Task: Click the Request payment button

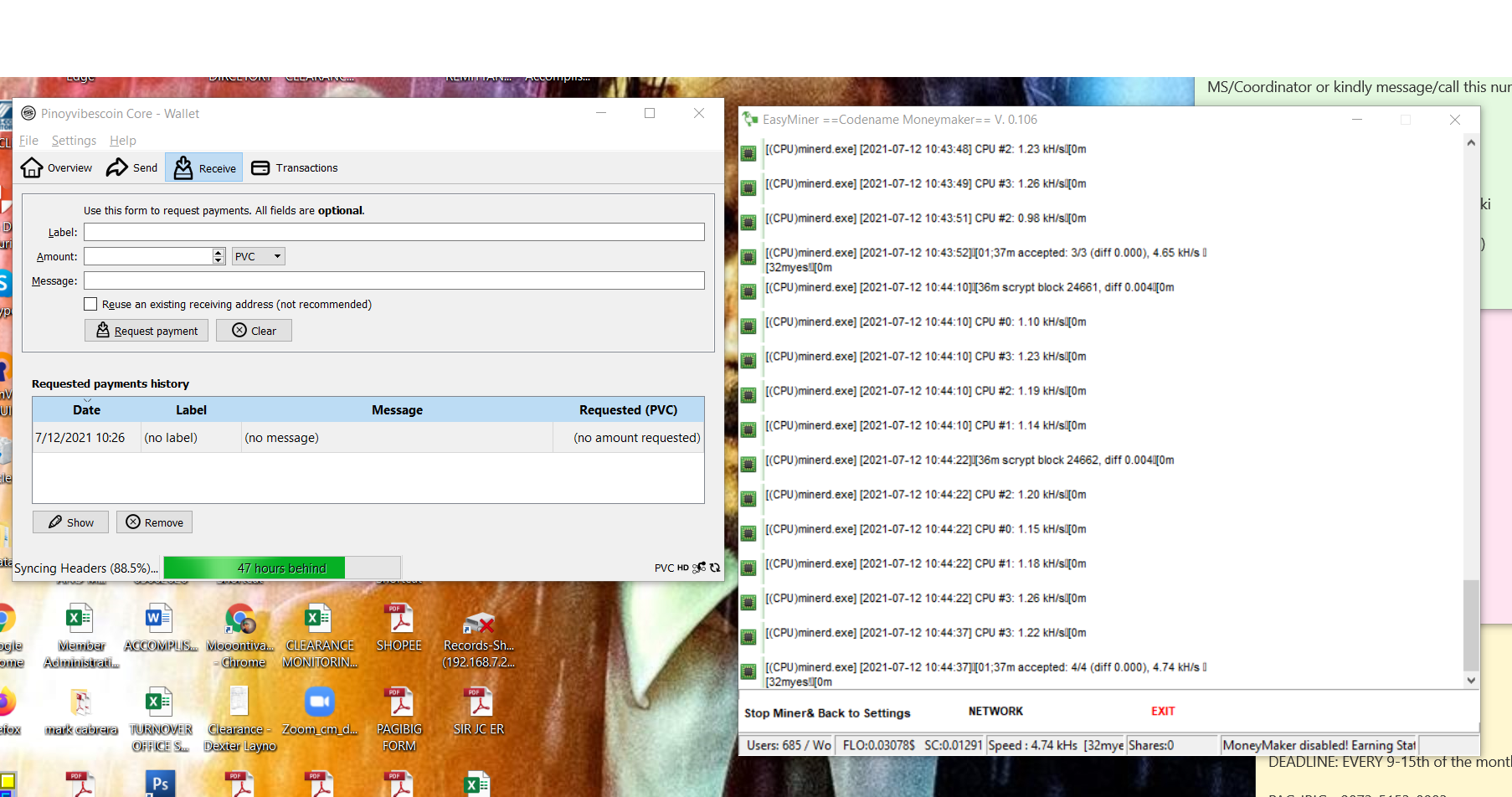Action: pyautogui.click(x=147, y=331)
